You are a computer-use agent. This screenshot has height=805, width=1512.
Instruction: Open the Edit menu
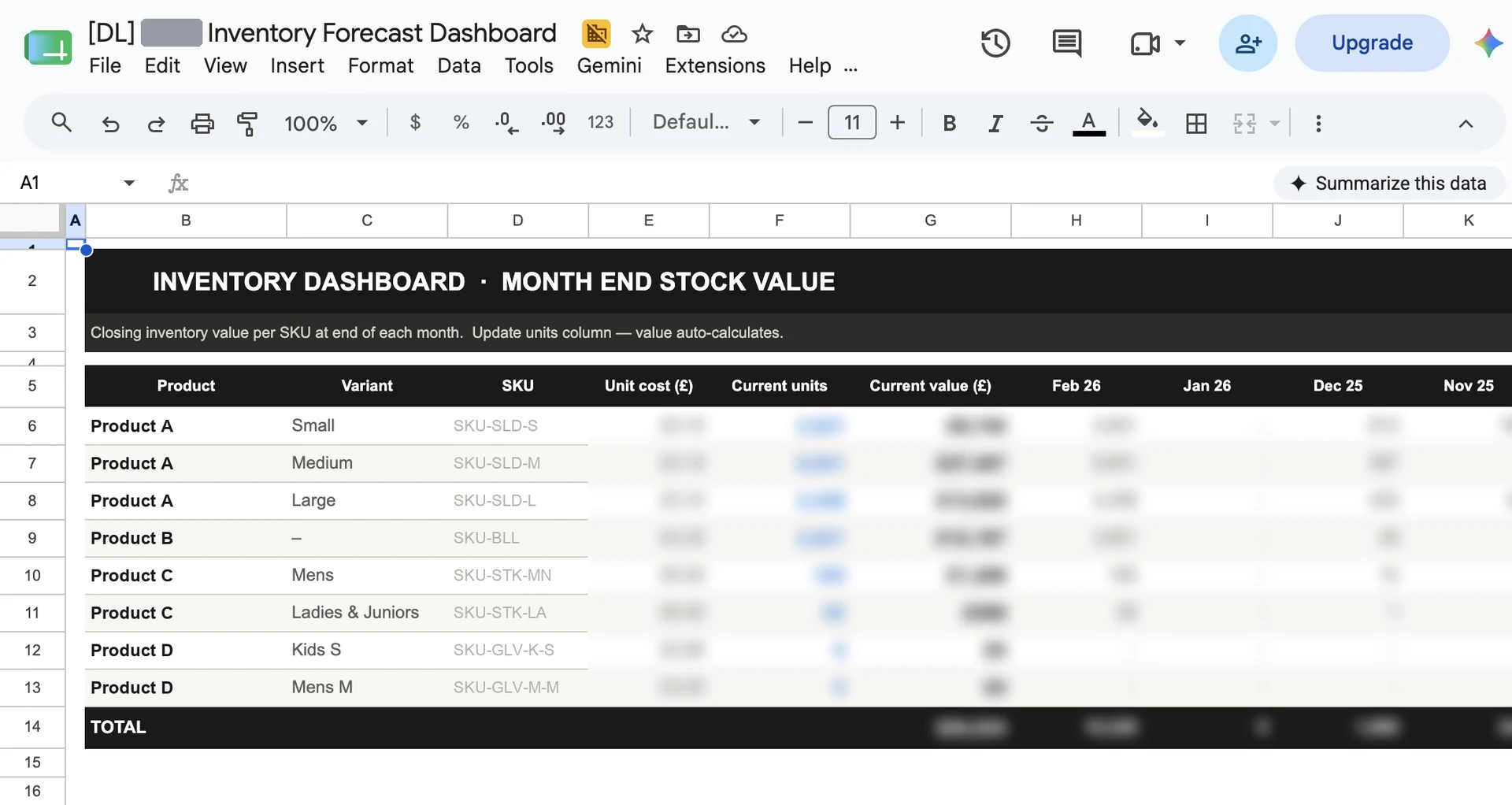pyautogui.click(x=162, y=65)
